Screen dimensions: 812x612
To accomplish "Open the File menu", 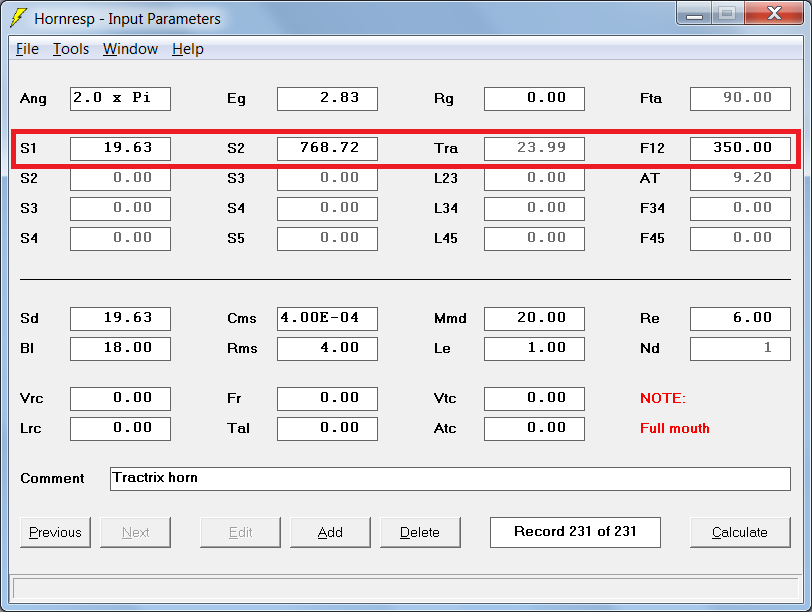I will tap(27, 49).
